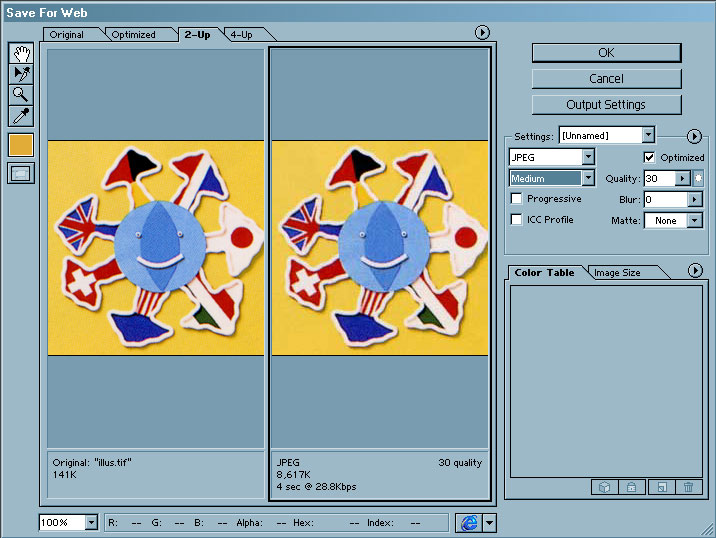Enable the Progressive checkbox
The height and width of the screenshot is (538, 716).
[516, 198]
